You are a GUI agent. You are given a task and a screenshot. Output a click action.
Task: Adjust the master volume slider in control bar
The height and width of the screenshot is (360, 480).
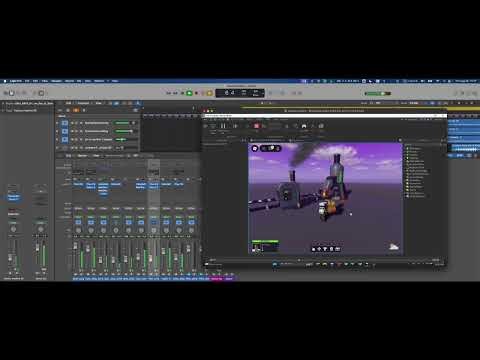[377, 93]
